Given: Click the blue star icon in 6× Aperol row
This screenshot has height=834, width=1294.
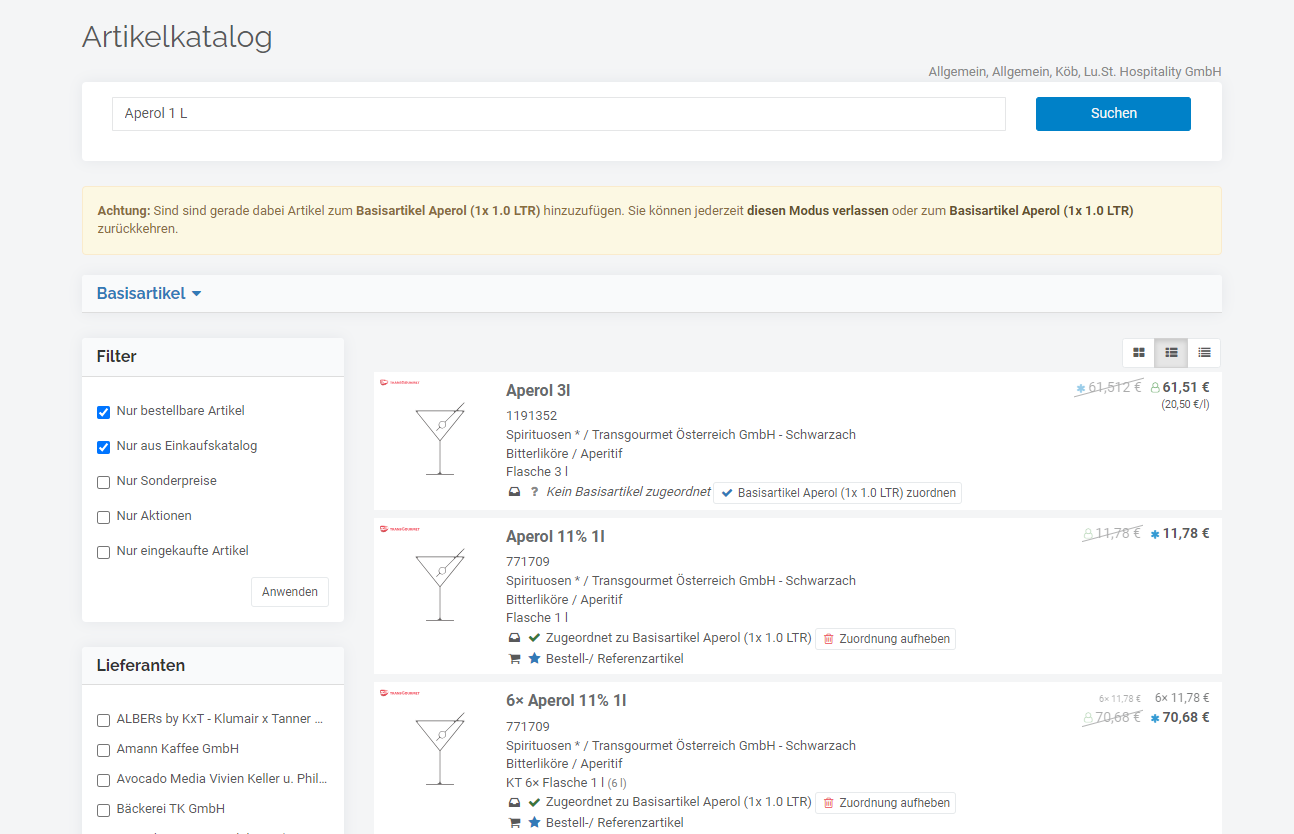Looking at the screenshot, I should click(534, 822).
